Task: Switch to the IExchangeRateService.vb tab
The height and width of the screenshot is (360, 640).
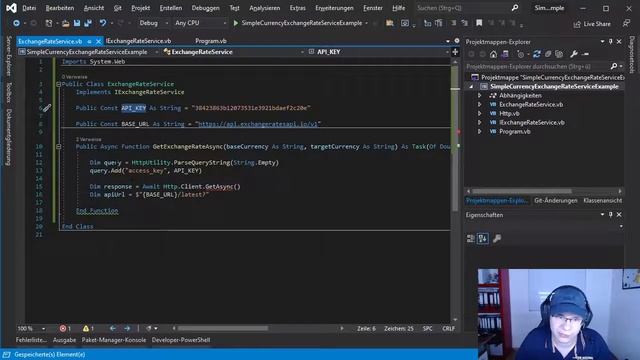Action: pos(139,41)
